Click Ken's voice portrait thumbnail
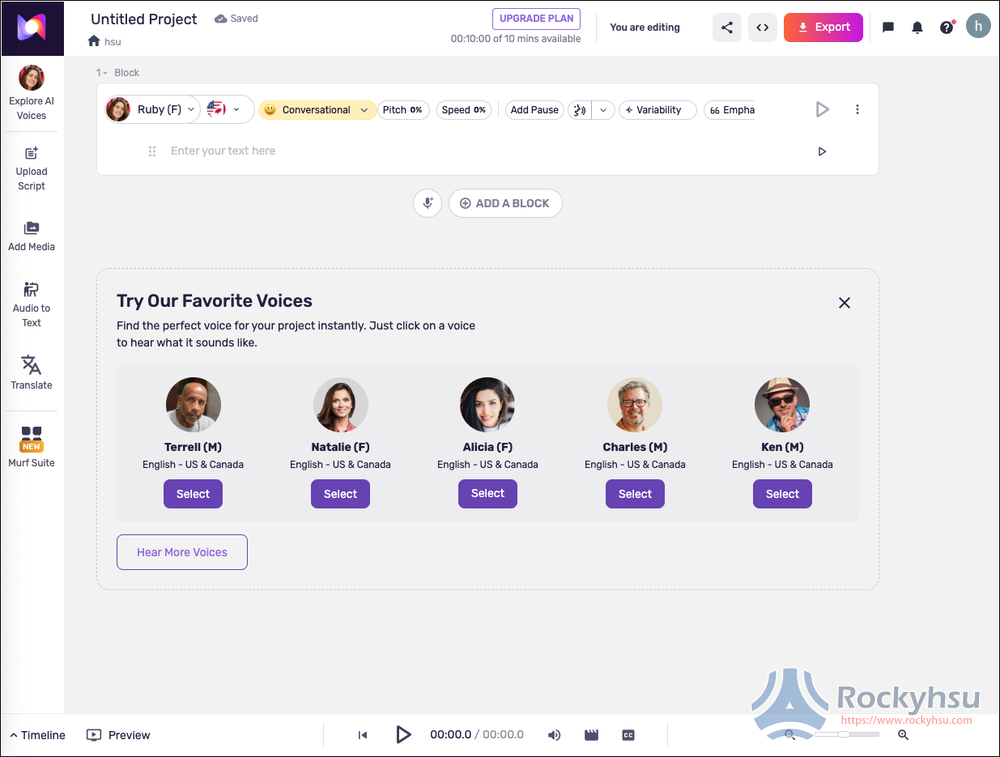Image resolution: width=1000 pixels, height=757 pixels. point(782,404)
